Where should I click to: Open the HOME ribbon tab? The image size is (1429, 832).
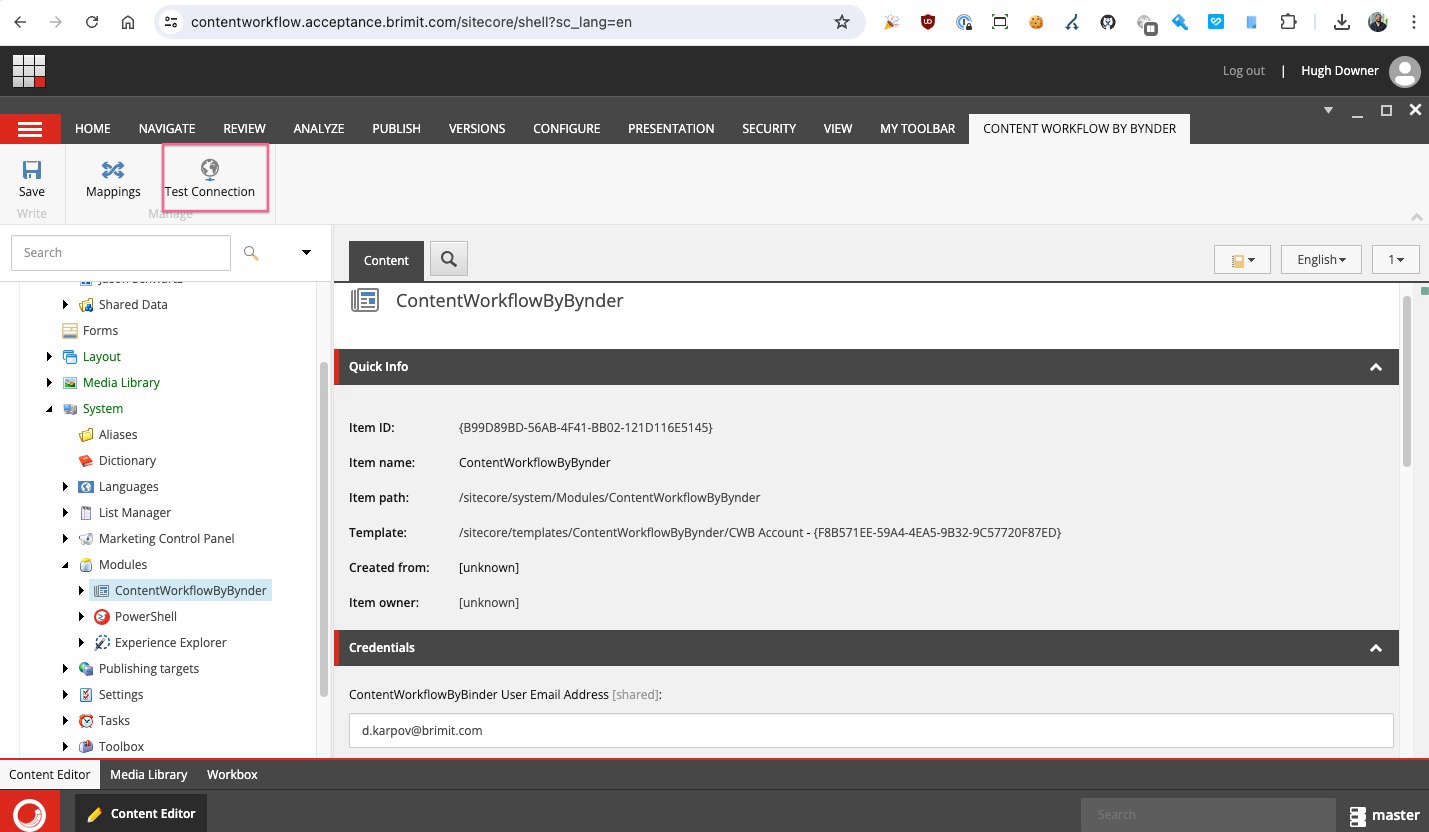93,129
